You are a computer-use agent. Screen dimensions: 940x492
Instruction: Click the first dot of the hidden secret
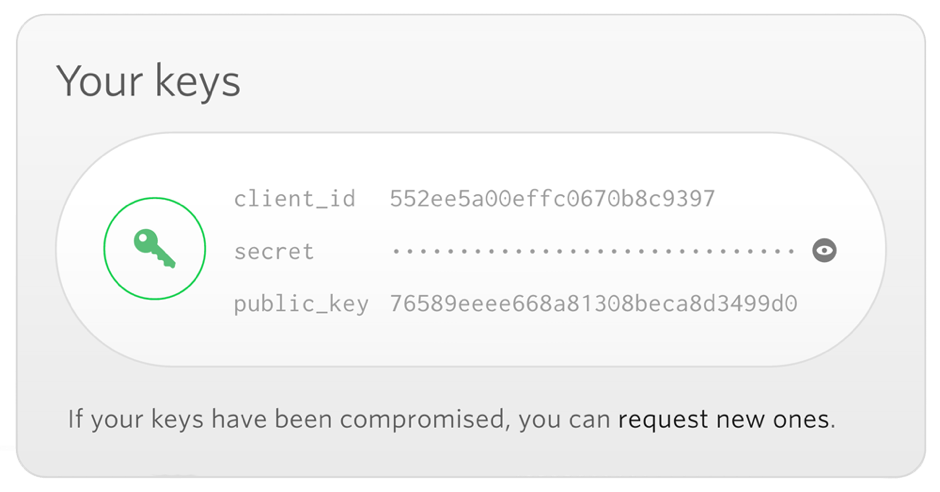click(395, 251)
